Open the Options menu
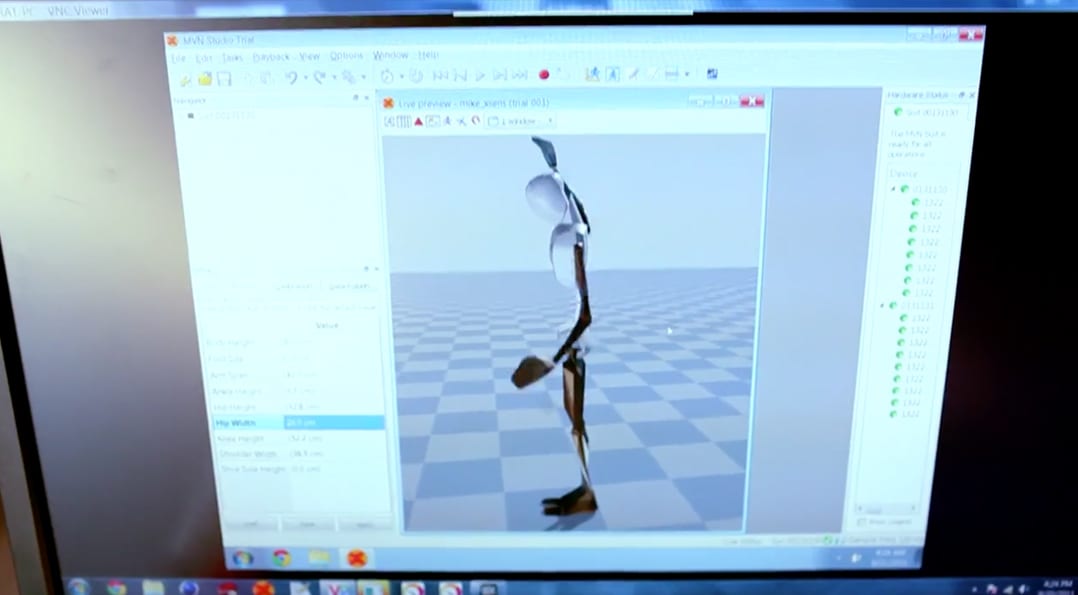This screenshot has height=595, width=1078. pos(346,56)
